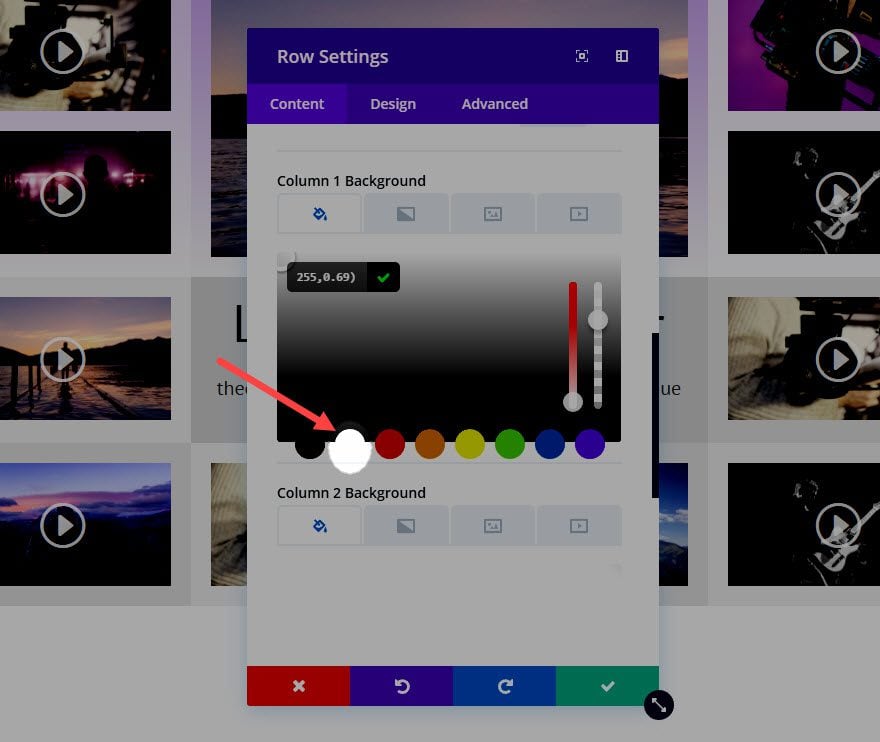Switch to the Design tab
The image size is (880, 742).
[x=393, y=104]
